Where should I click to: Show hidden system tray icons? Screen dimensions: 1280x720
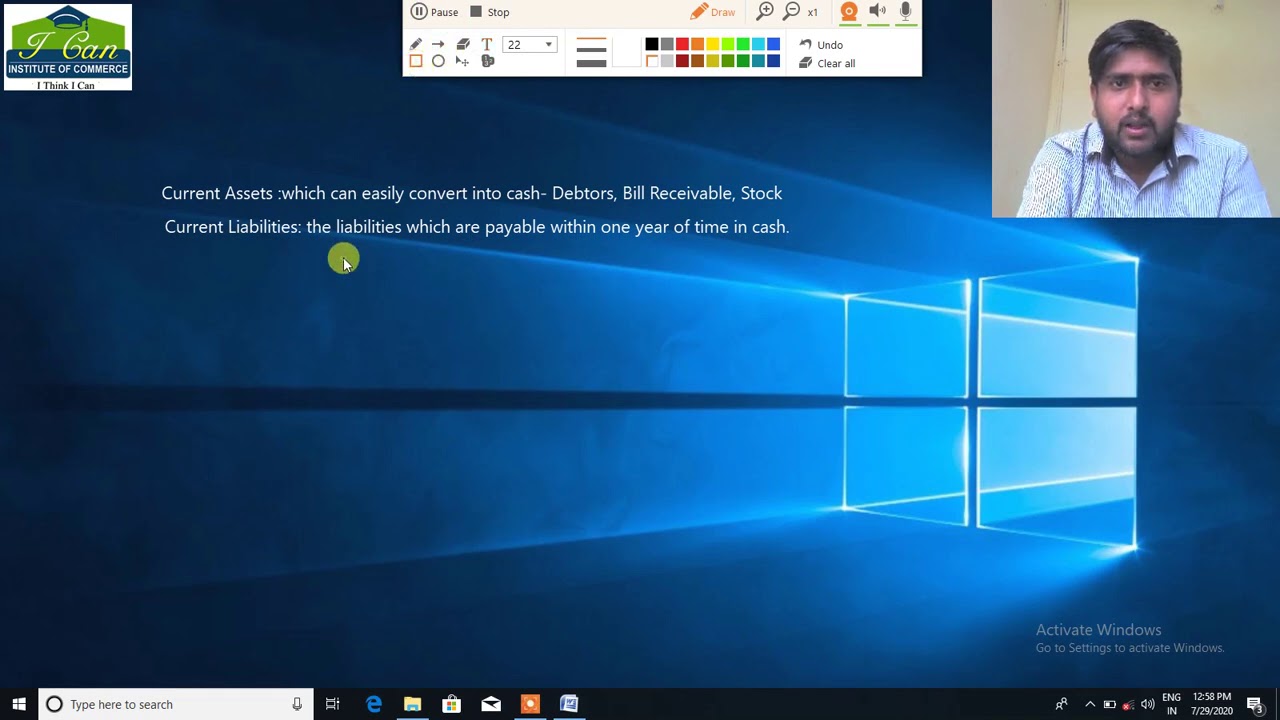tap(1090, 704)
